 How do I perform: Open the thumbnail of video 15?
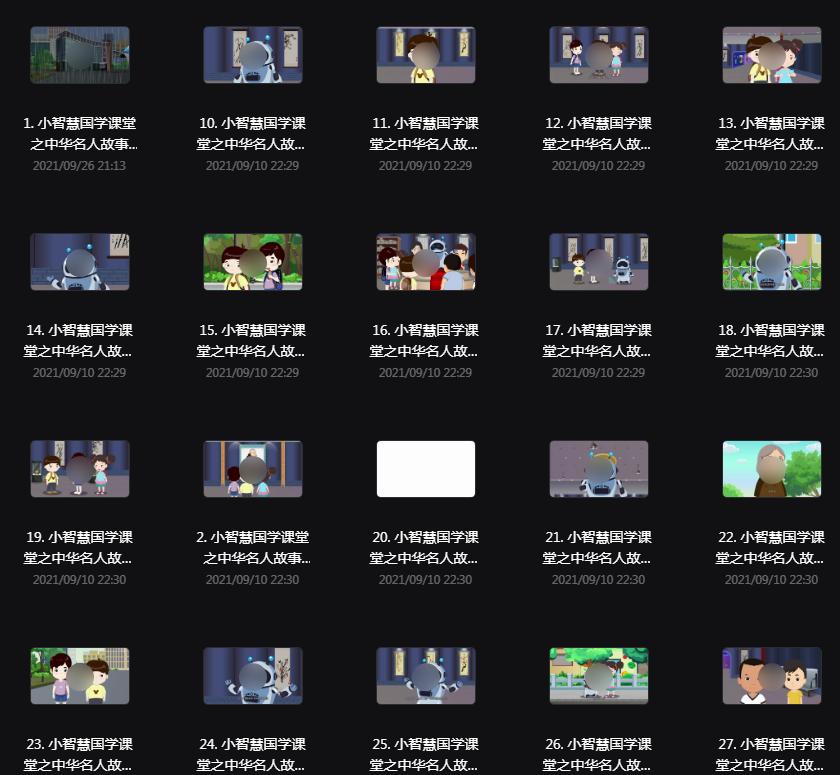(253, 262)
